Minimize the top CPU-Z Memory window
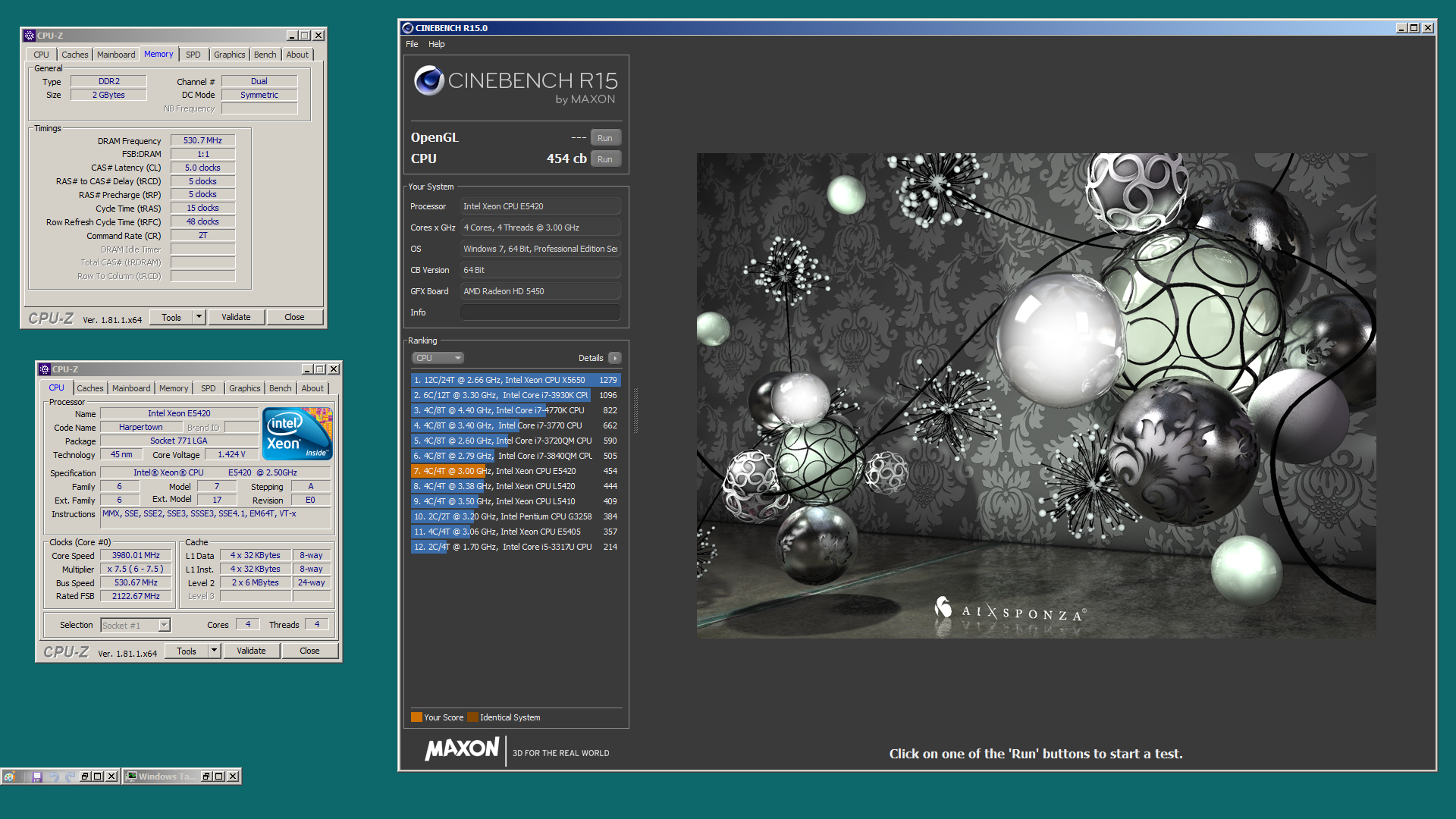The height and width of the screenshot is (819, 1456). (292, 36)
